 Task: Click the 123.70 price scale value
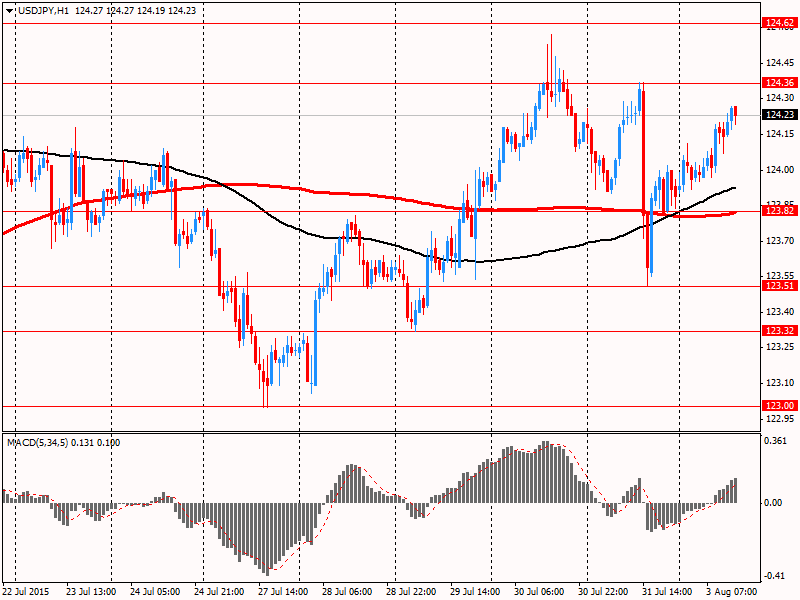tap(780, 240)
